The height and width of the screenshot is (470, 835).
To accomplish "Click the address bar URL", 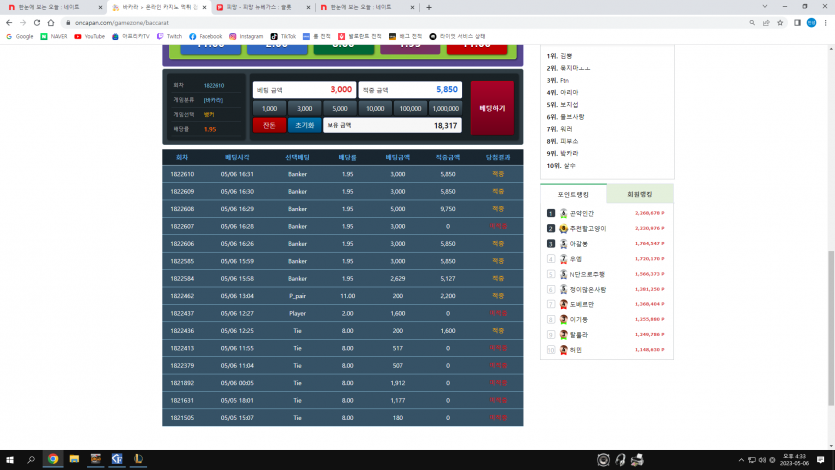I will (x=121, y=23).
